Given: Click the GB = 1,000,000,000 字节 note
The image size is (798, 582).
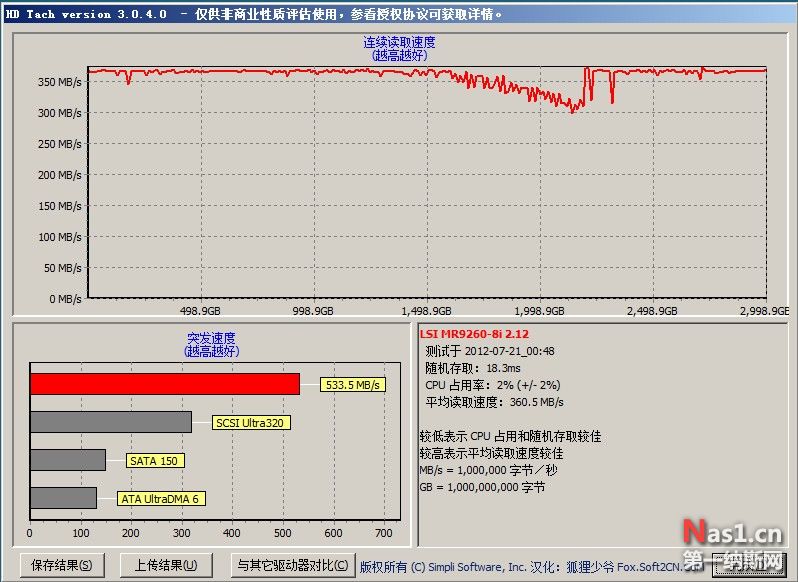Looking at the screenshot, I should (482, 487).
